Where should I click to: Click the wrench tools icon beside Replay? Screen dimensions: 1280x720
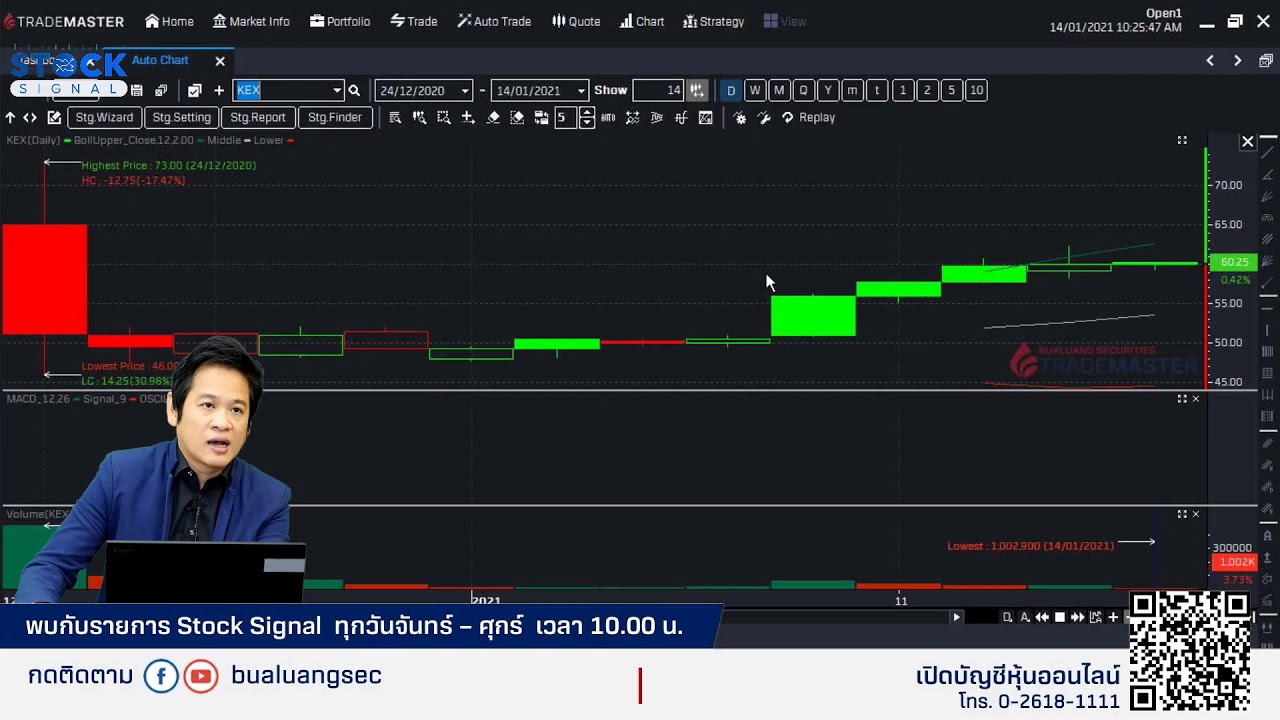[x=763, y=117]
